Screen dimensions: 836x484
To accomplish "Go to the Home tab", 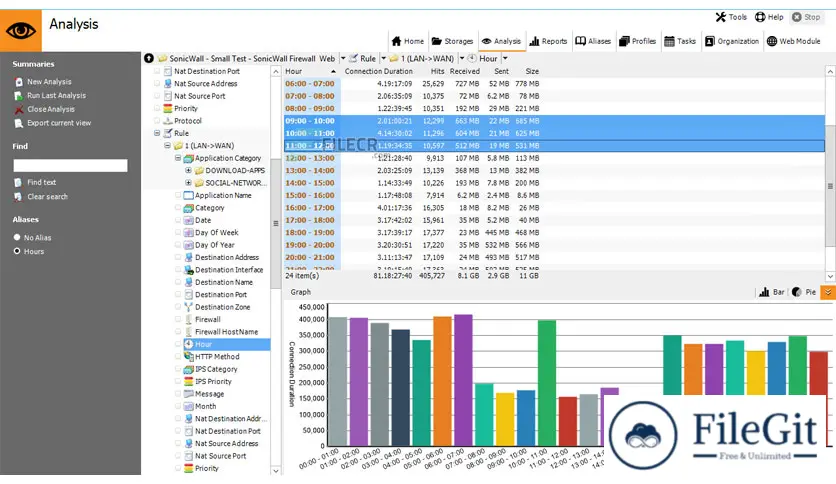I will 408,41.
